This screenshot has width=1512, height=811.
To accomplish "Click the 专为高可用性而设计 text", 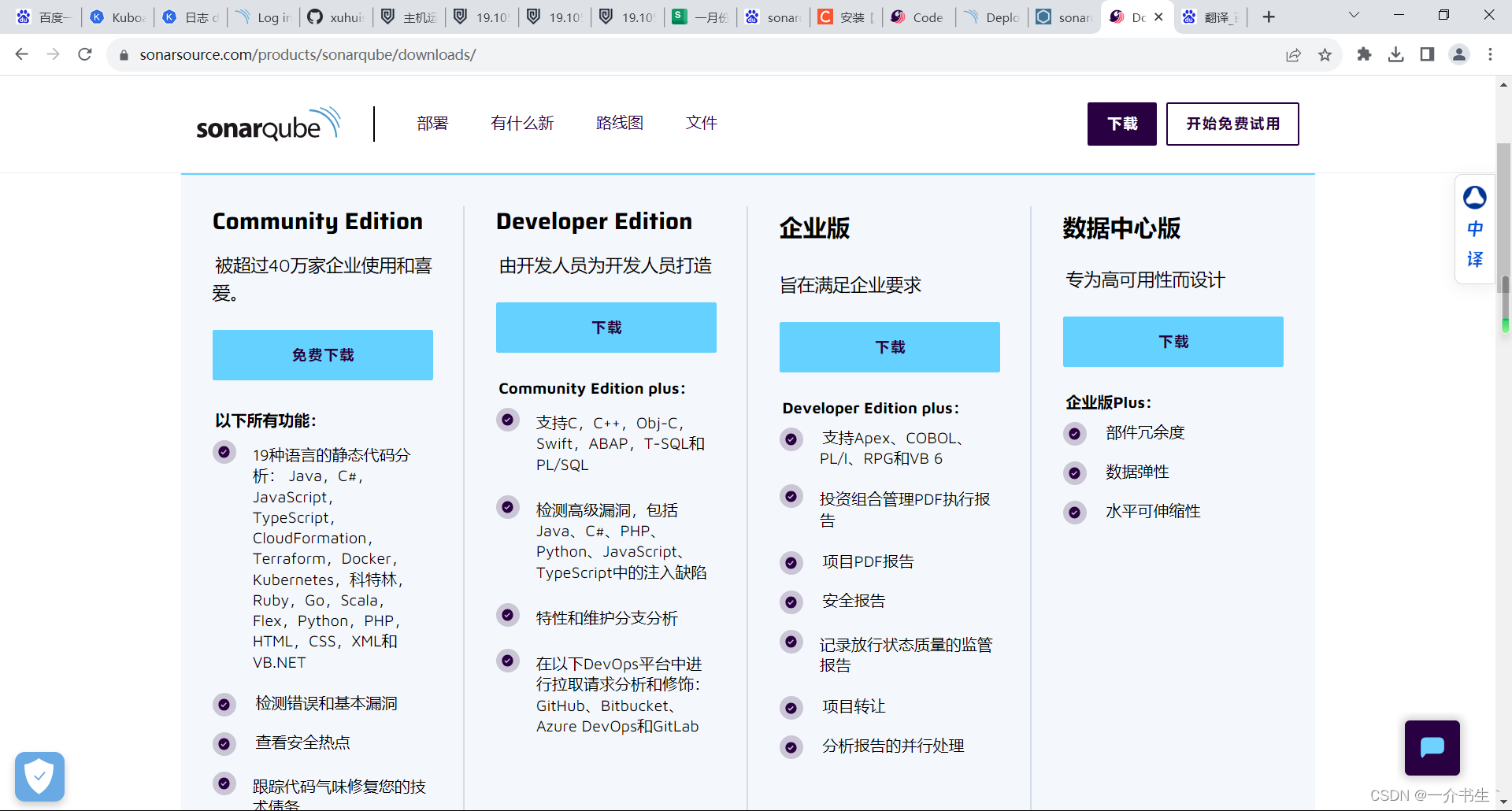I will 1145,280.
